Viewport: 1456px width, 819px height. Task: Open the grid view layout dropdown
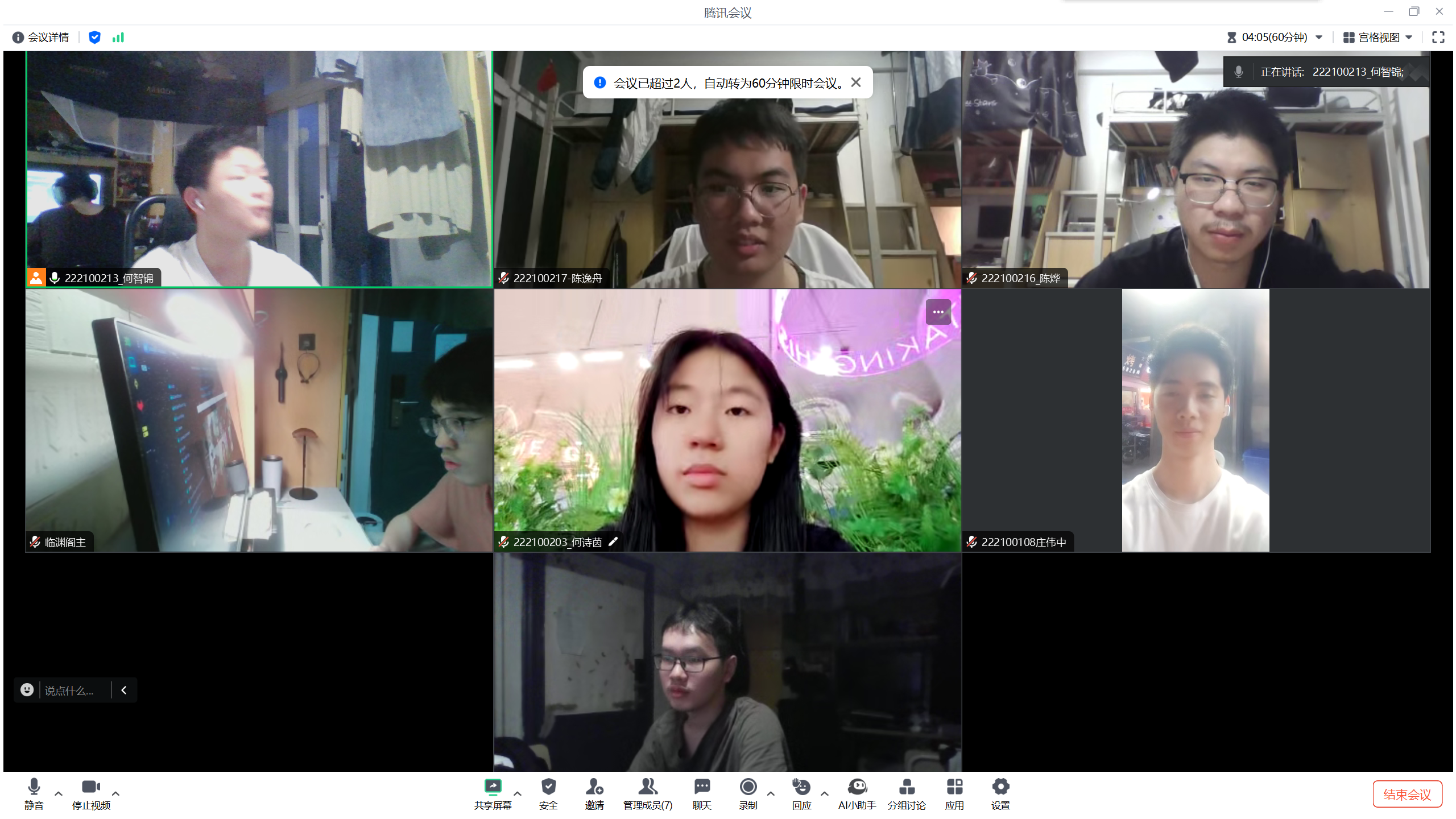pyautogui.click(x=1378, y=38)
